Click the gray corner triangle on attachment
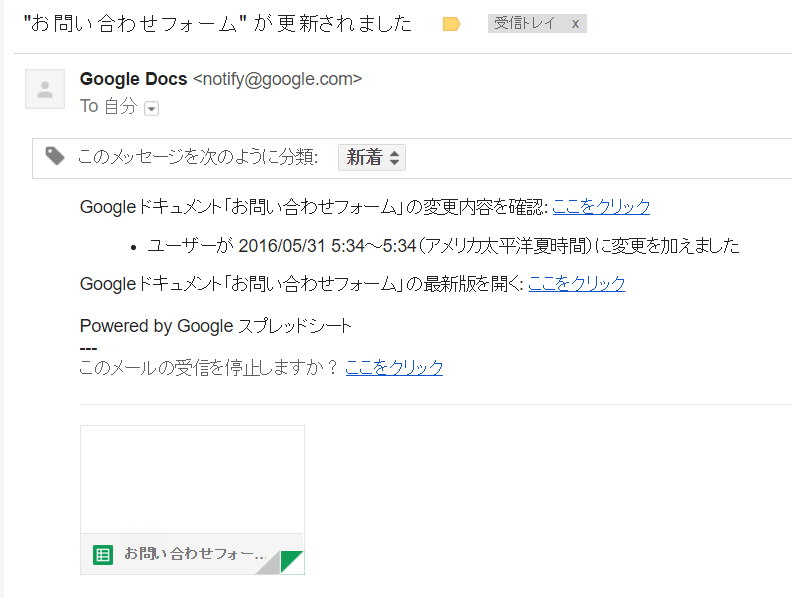The image size is (792, 598). click(266, 565)
